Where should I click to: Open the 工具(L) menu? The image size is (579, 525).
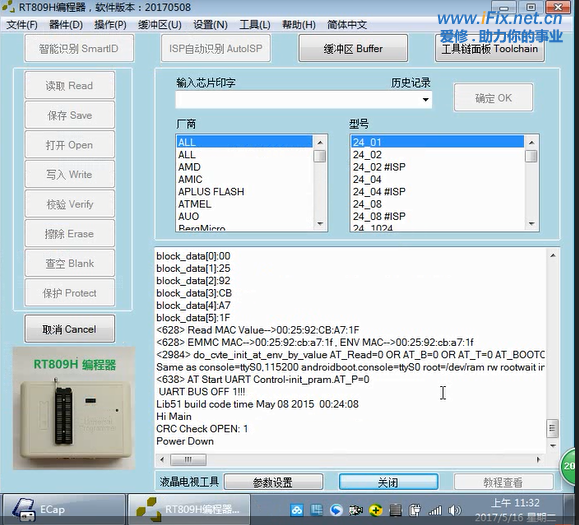[x=255, y=25]
